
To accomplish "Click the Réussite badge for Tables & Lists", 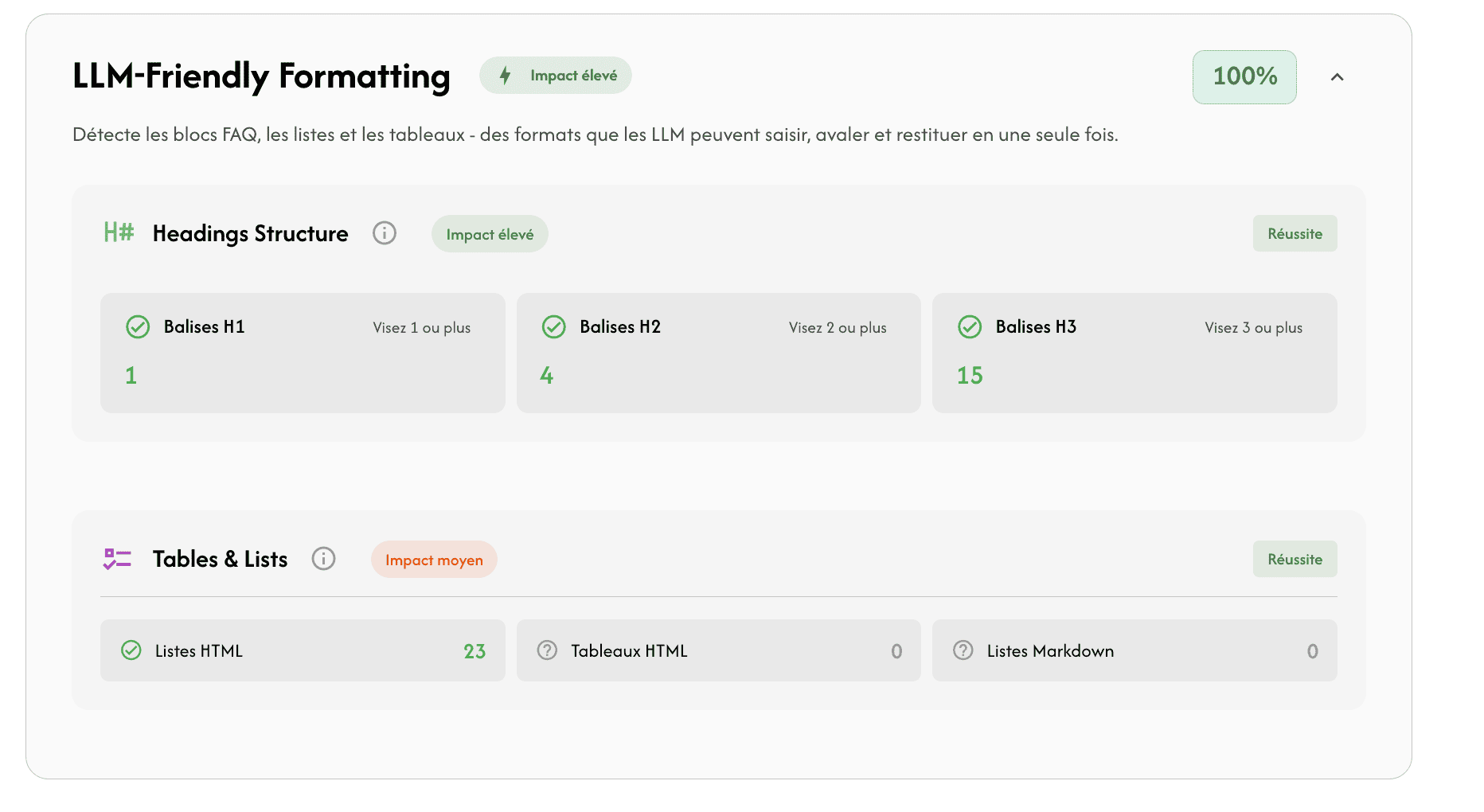I will (1295, 560).
